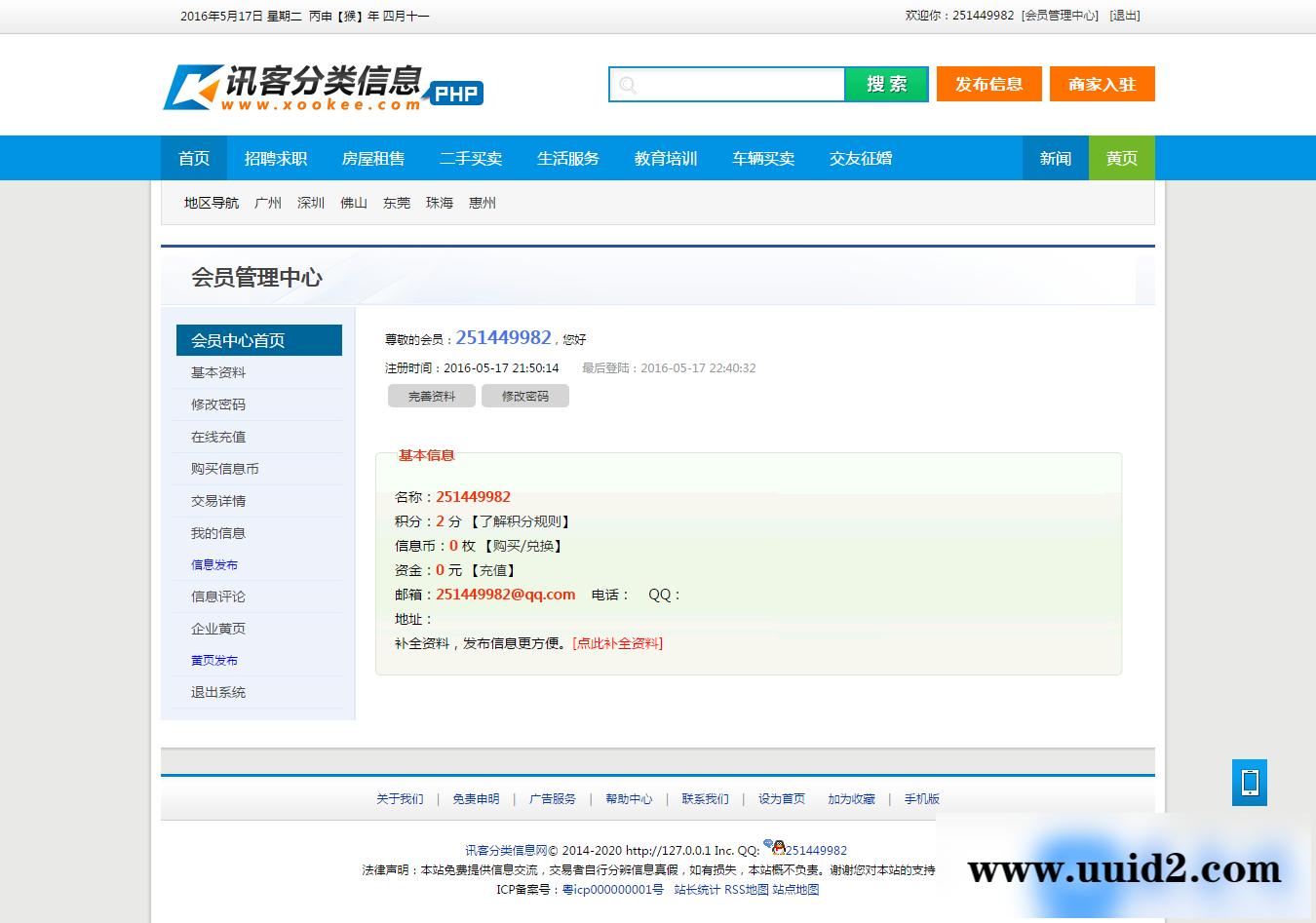Click the 商家入驻 button

pyautogui.click(x=1102, y=84)
